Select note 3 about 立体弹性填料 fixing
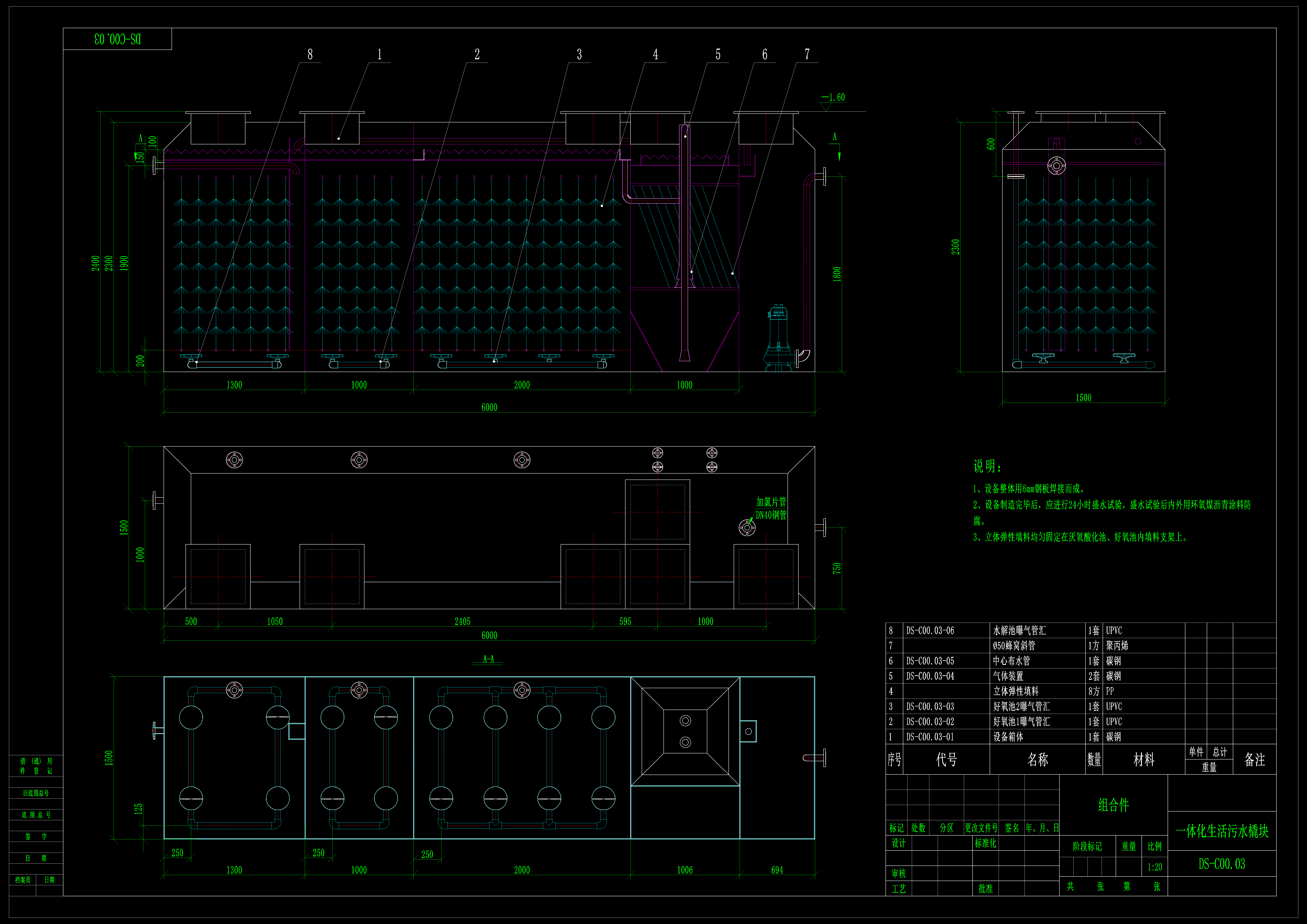Screen dimensions: 1307x924 point(1080,537)
